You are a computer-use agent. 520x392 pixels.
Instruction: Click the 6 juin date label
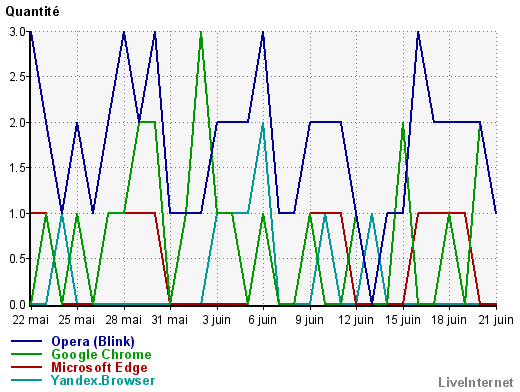click(263, 320)
